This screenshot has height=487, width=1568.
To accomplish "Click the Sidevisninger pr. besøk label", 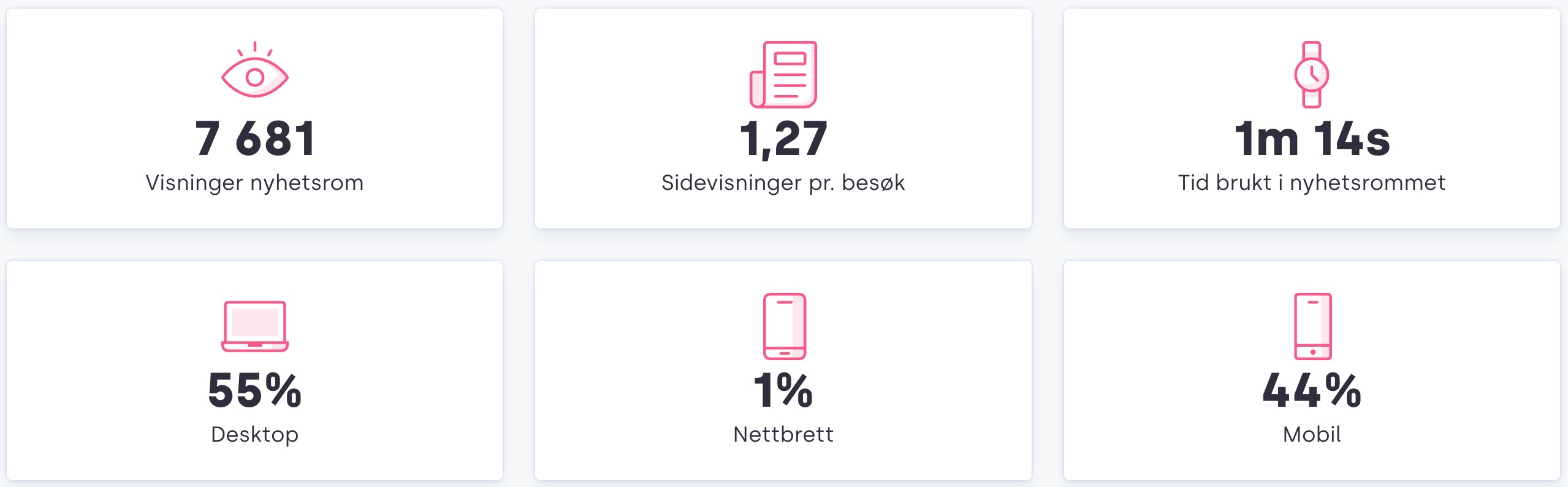I will (x=783, y=183).
